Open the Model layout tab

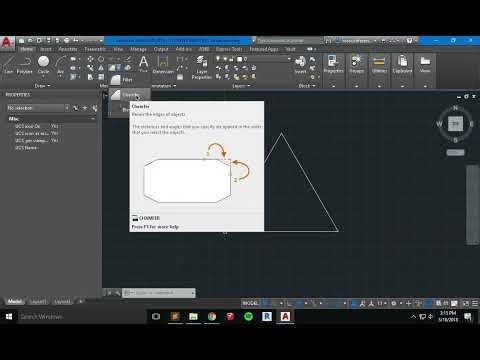point(15,301)
